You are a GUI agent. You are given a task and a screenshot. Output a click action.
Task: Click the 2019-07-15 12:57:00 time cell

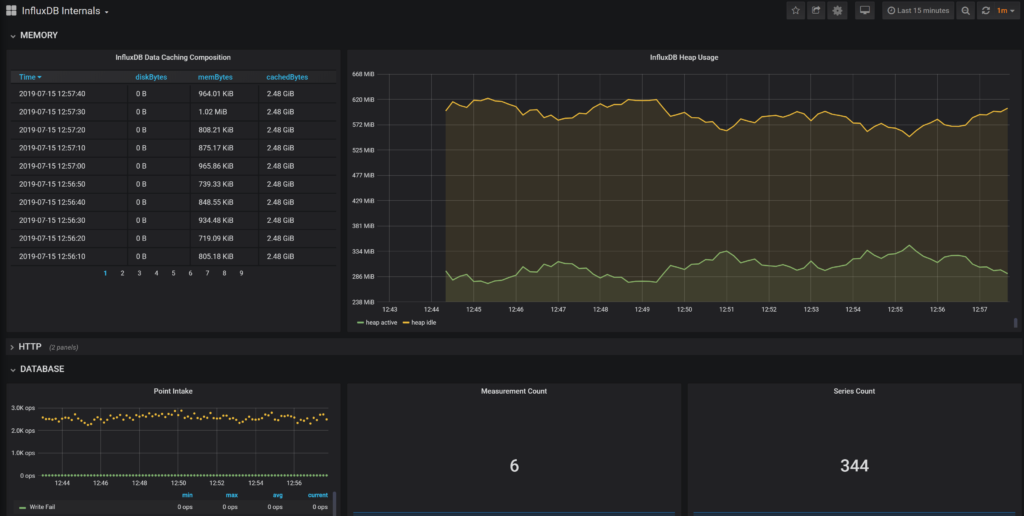tap(52, 166)
